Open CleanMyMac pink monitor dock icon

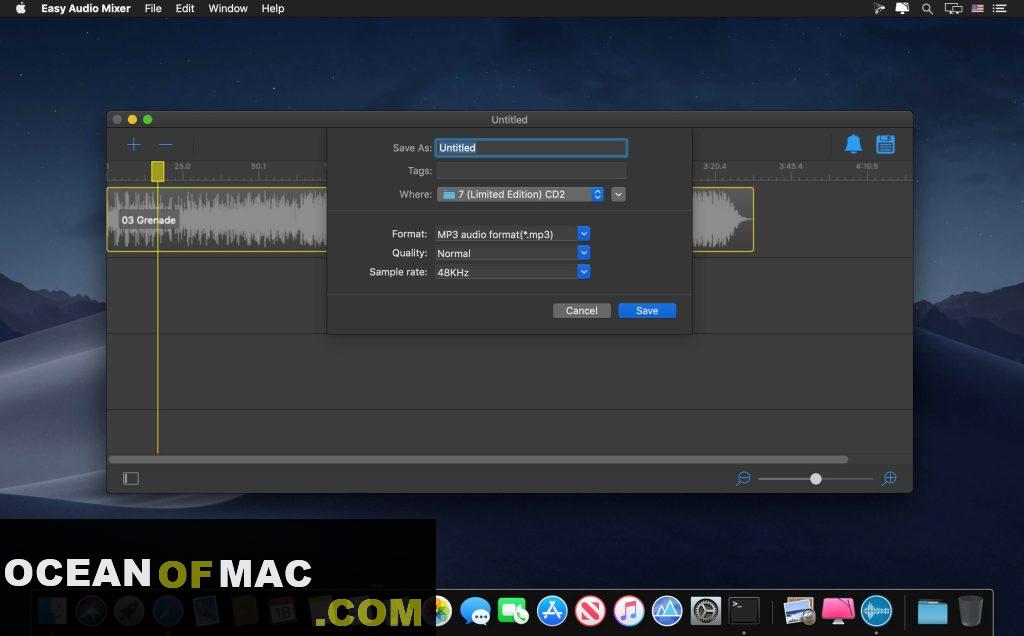click(838, 612)
